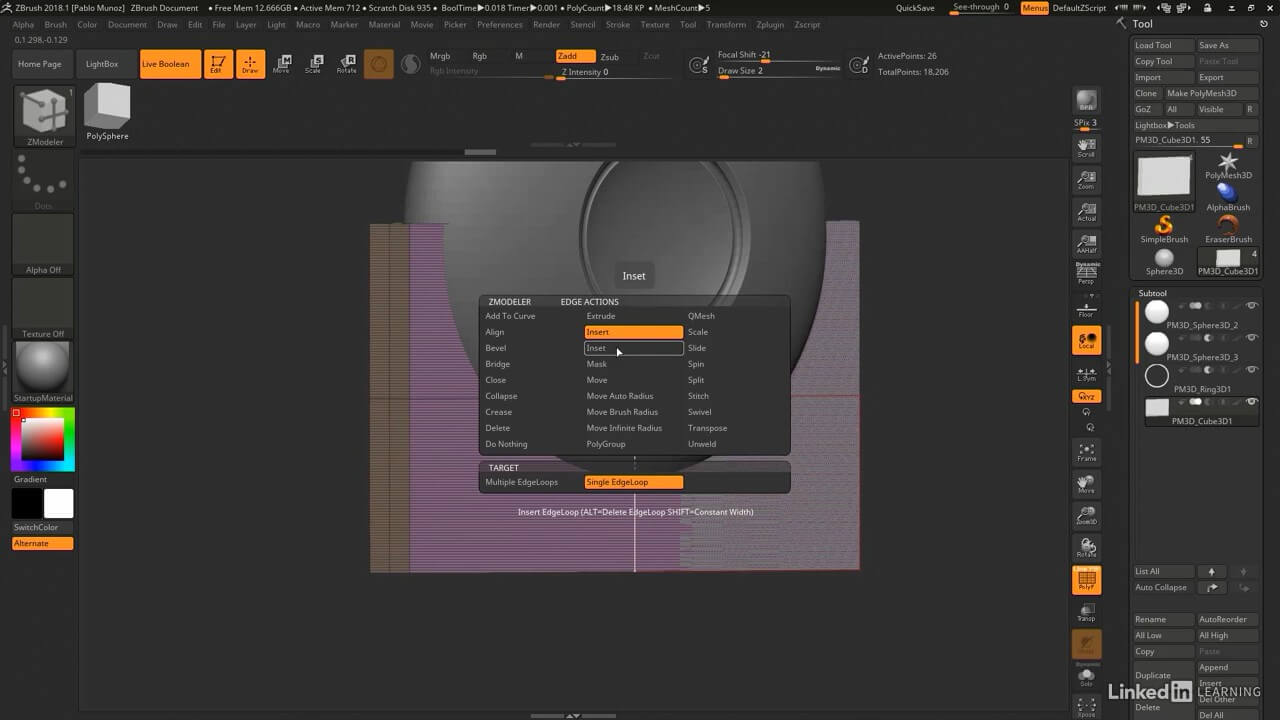This screenshot has width=1280, height=720.
Task: Pick a color in the color picker square
Action: [x=43, y=439]
